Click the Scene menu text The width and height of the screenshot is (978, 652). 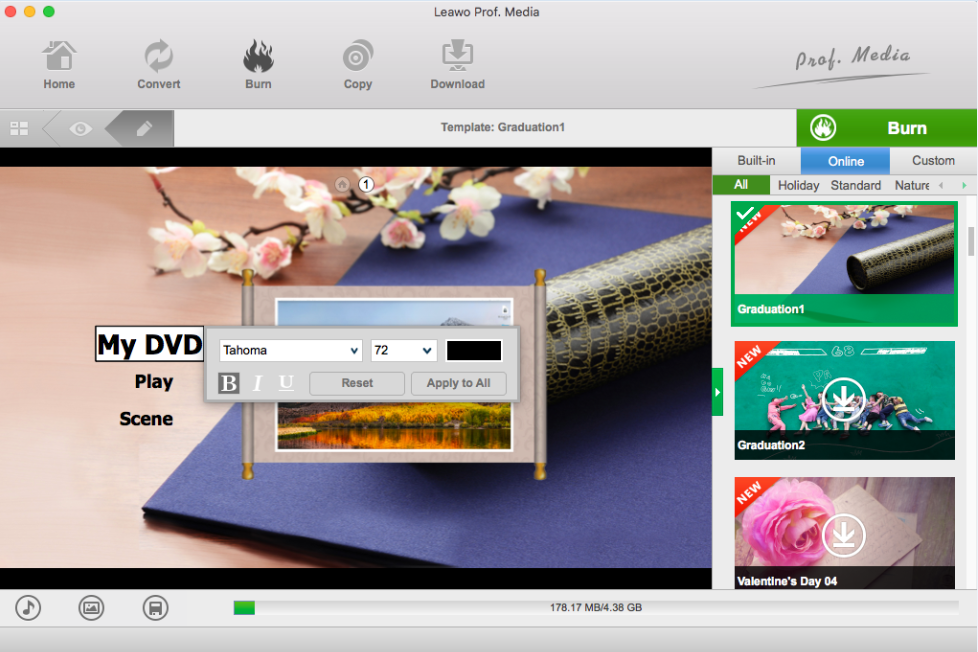146,419
